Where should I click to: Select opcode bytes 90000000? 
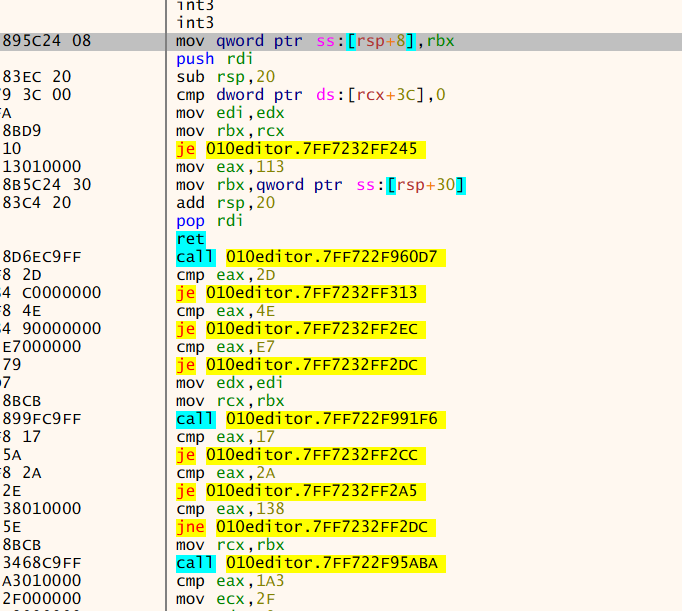pyautogui.click(x=61, y=329)
